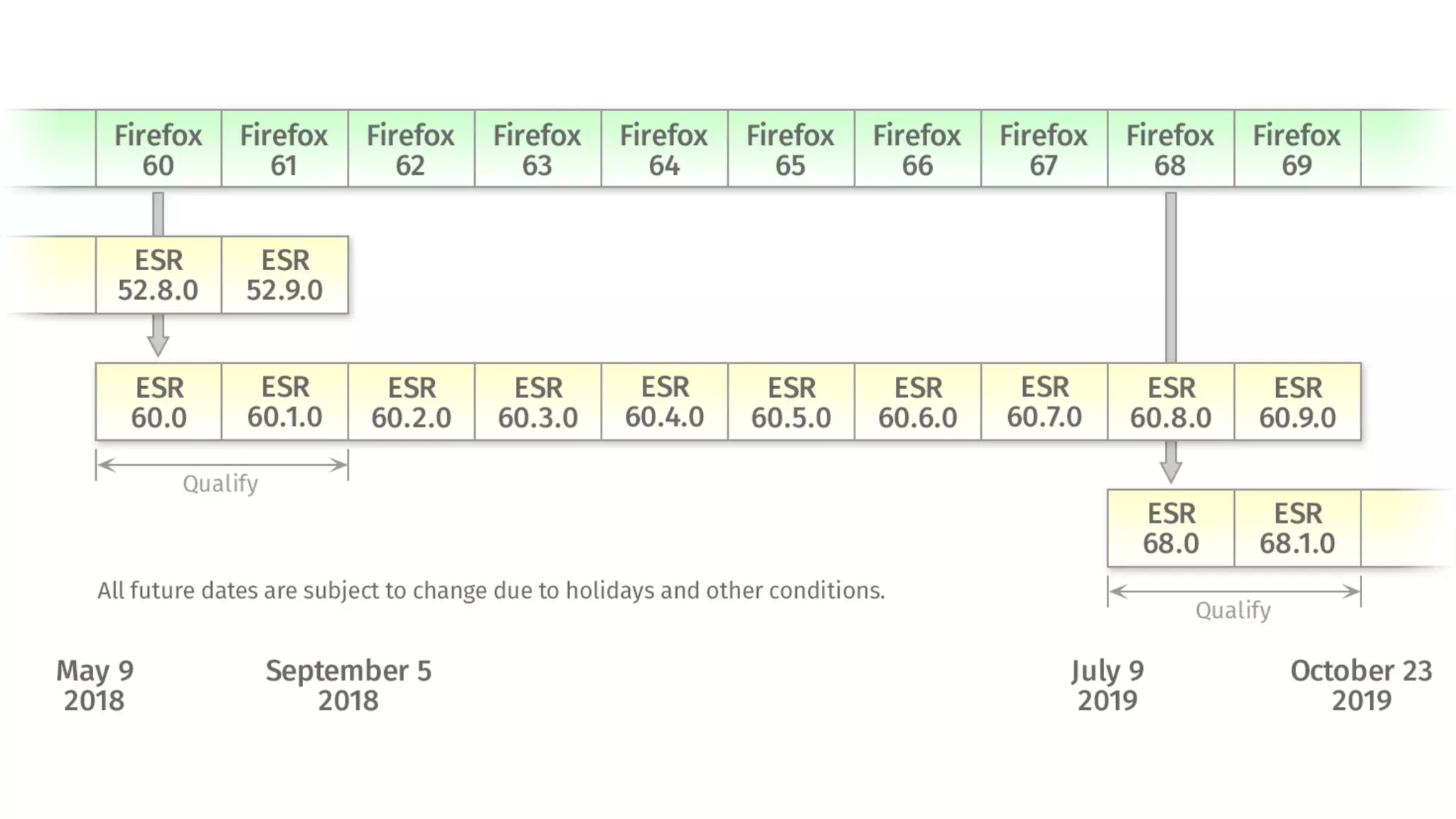Select the Firefox 64 release cell
The width and height of the screenshot is (1456, 819).
pyautogui.click(x=665, y=149)
